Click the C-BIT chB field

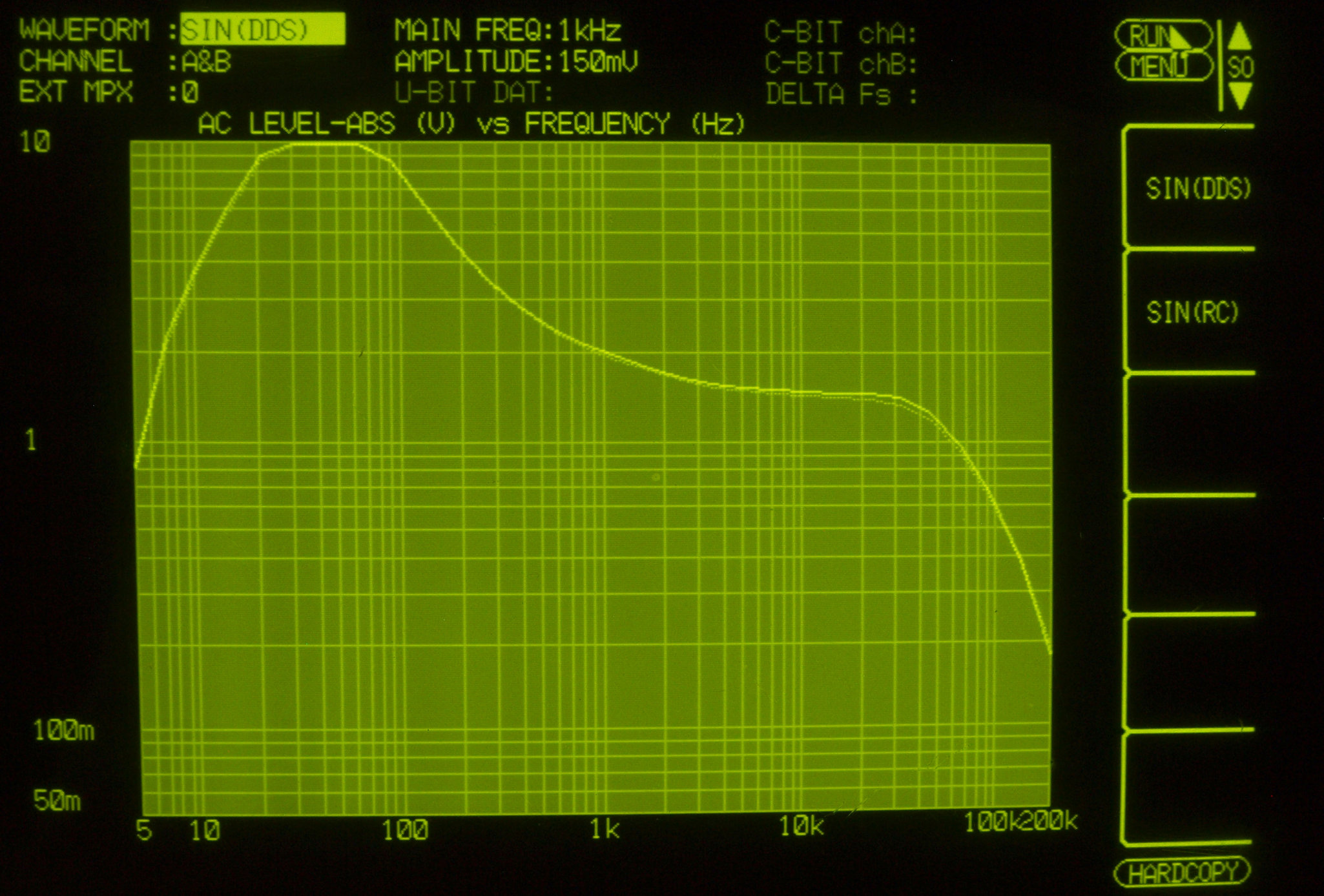(840, 63)
